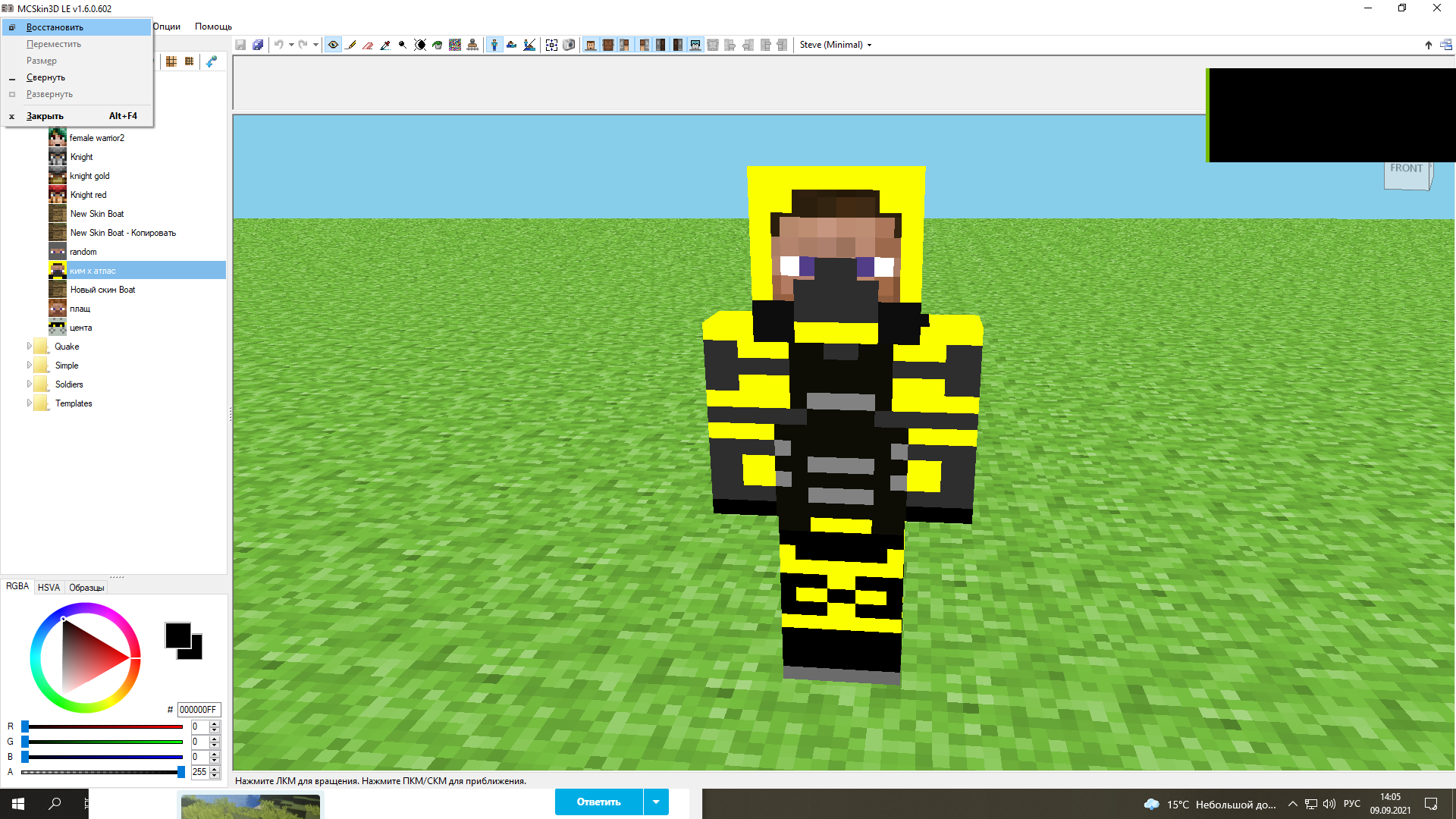Open the weather widget in taskbar

(x=1210, y=804)
